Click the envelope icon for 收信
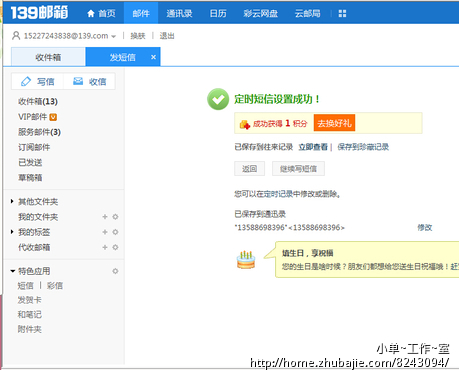The height and width of the screenshot is (370, 459). (x=78, y=81)
